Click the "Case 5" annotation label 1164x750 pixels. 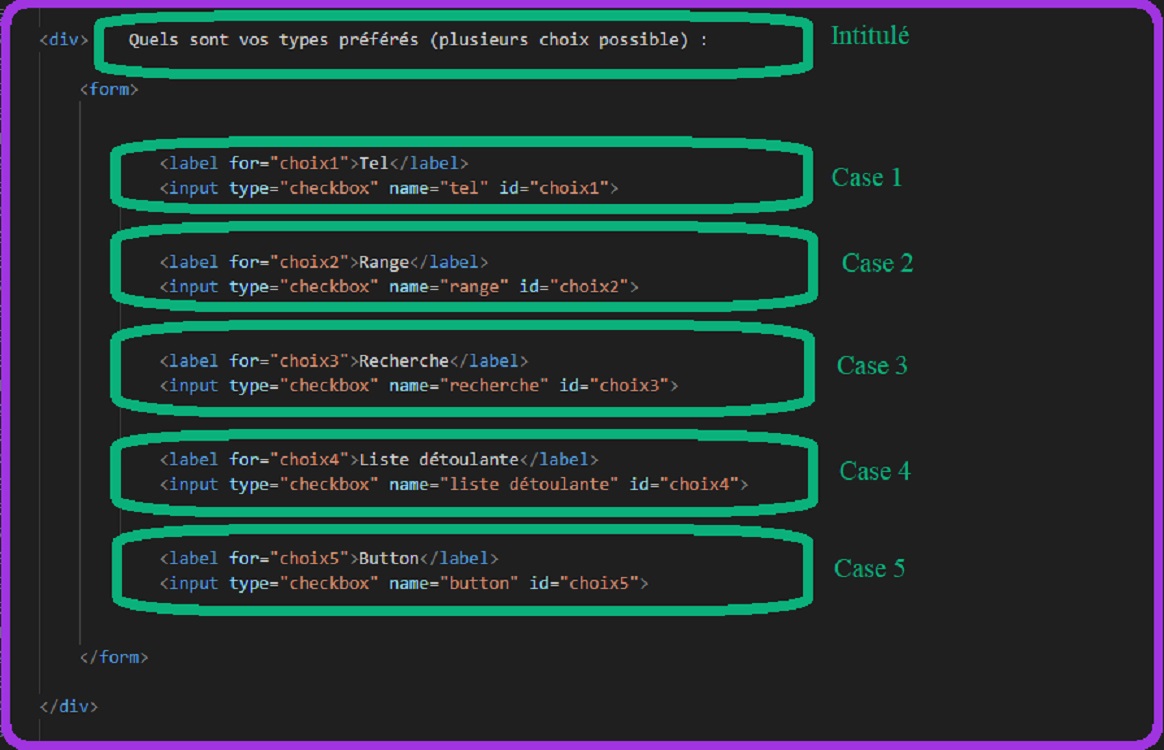click(869, 569)
